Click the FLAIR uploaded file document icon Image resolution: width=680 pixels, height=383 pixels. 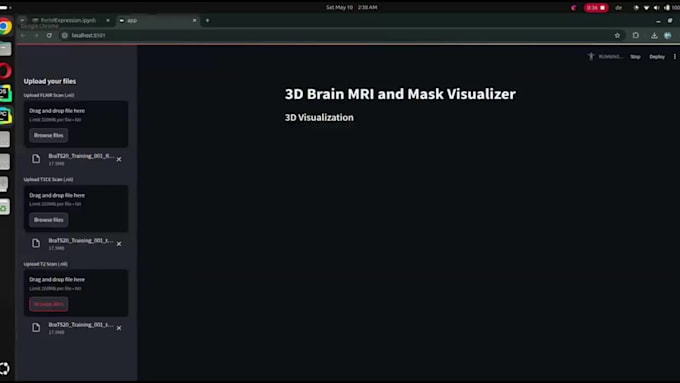(36, 159)
